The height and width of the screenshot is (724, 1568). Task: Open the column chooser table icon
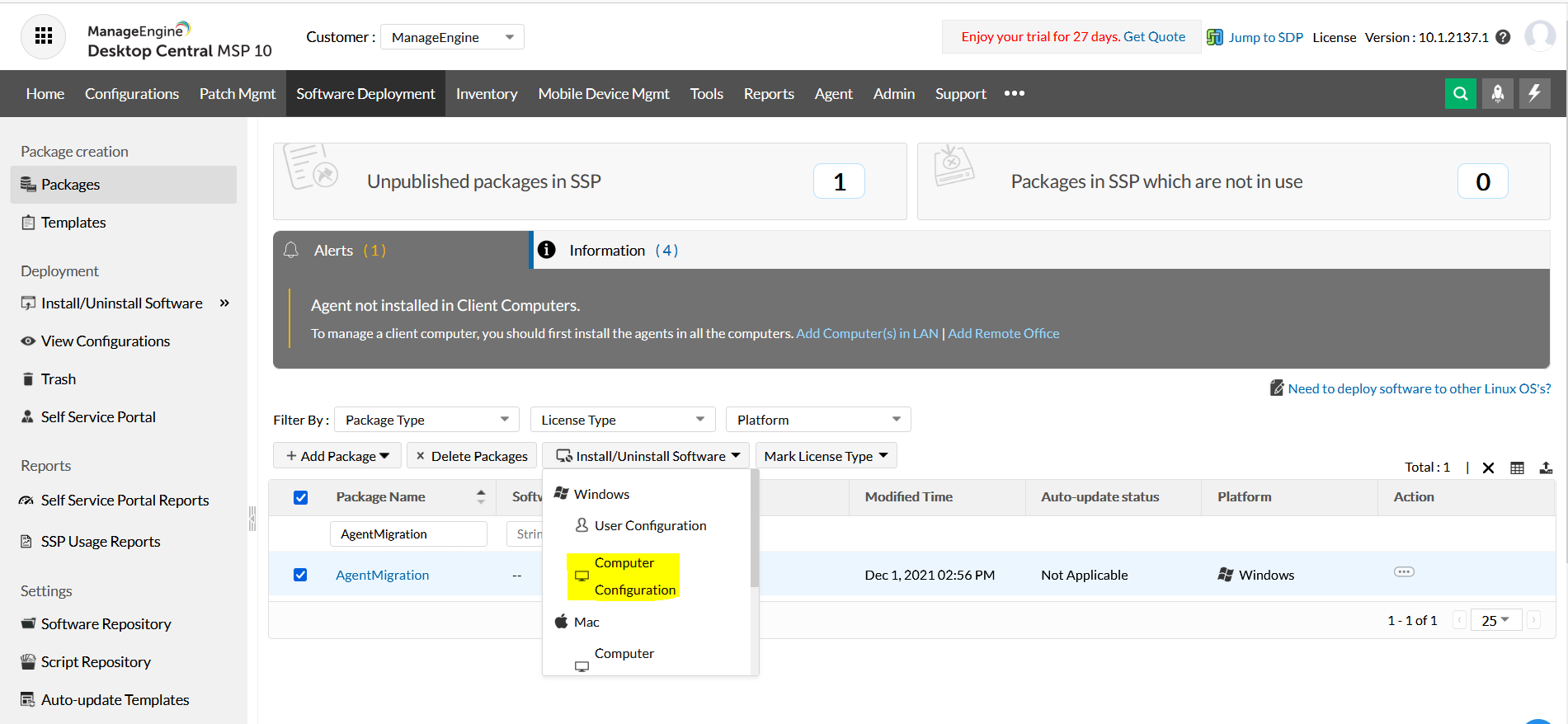pyautogui.click(x=1517, y=468)
